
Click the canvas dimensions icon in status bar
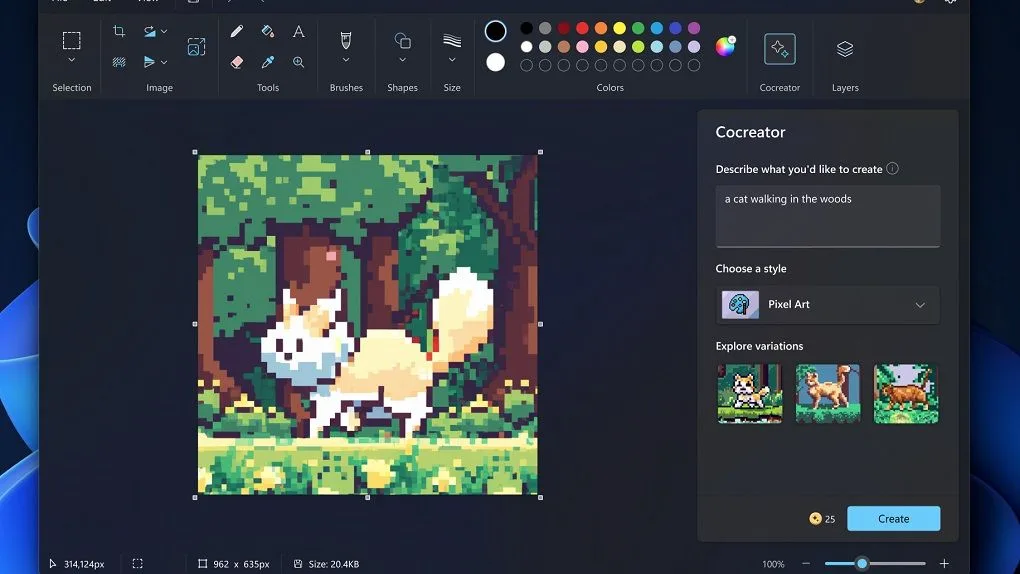click(202, 564)
